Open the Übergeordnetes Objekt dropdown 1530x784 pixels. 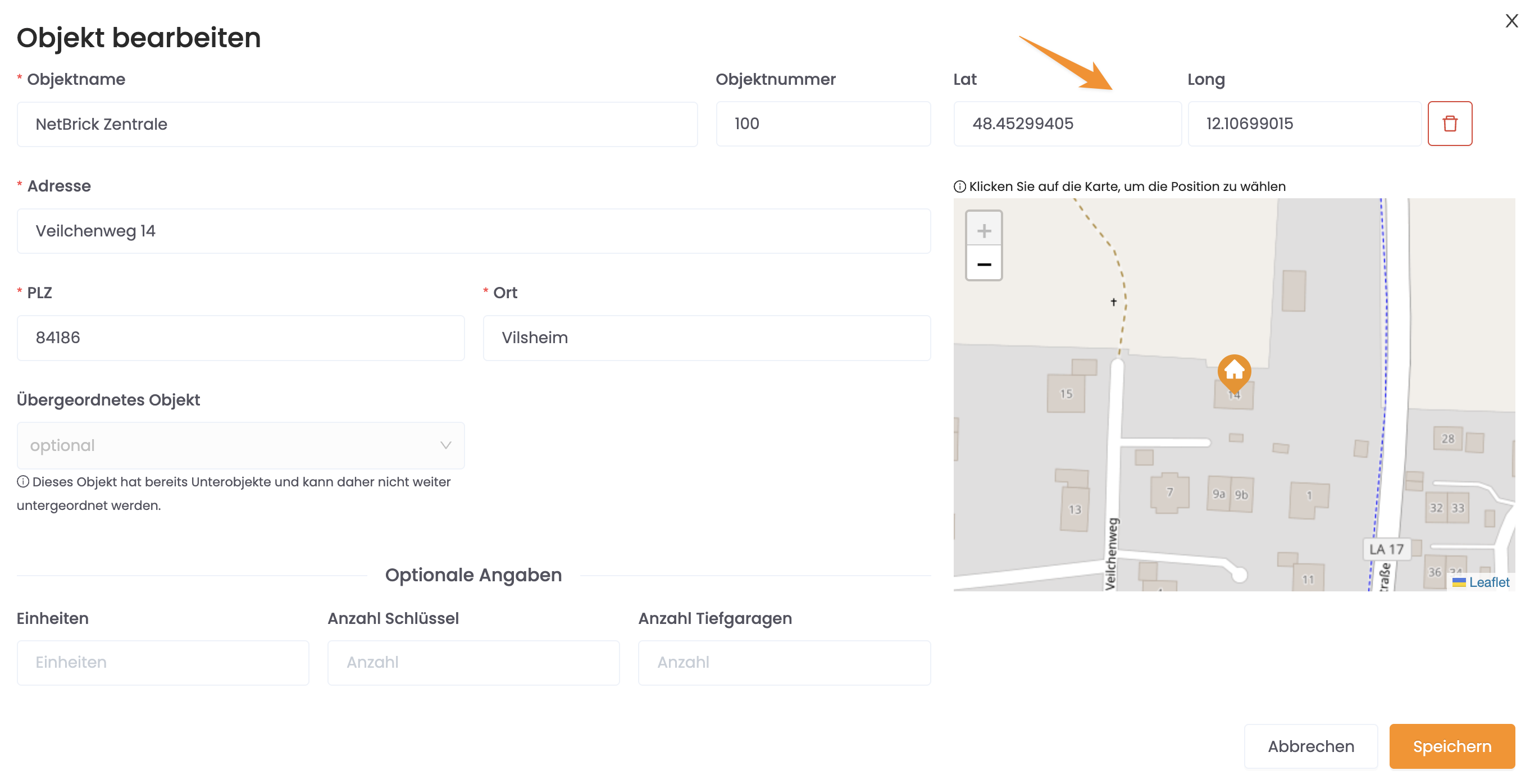(240, 445)
